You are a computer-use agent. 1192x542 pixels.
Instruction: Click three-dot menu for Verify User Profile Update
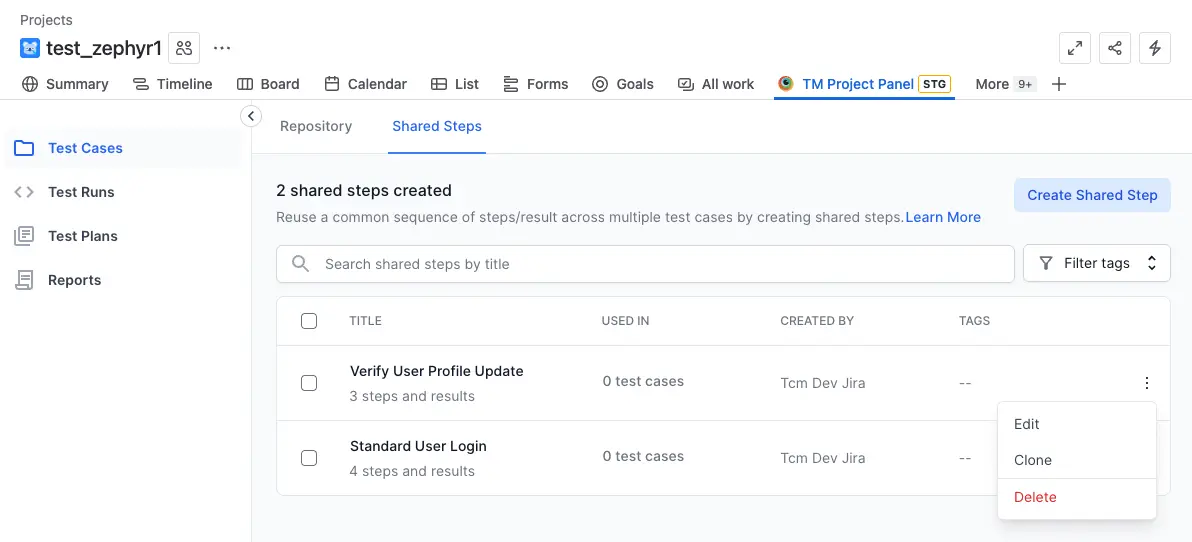click(x=1146, y=383)
